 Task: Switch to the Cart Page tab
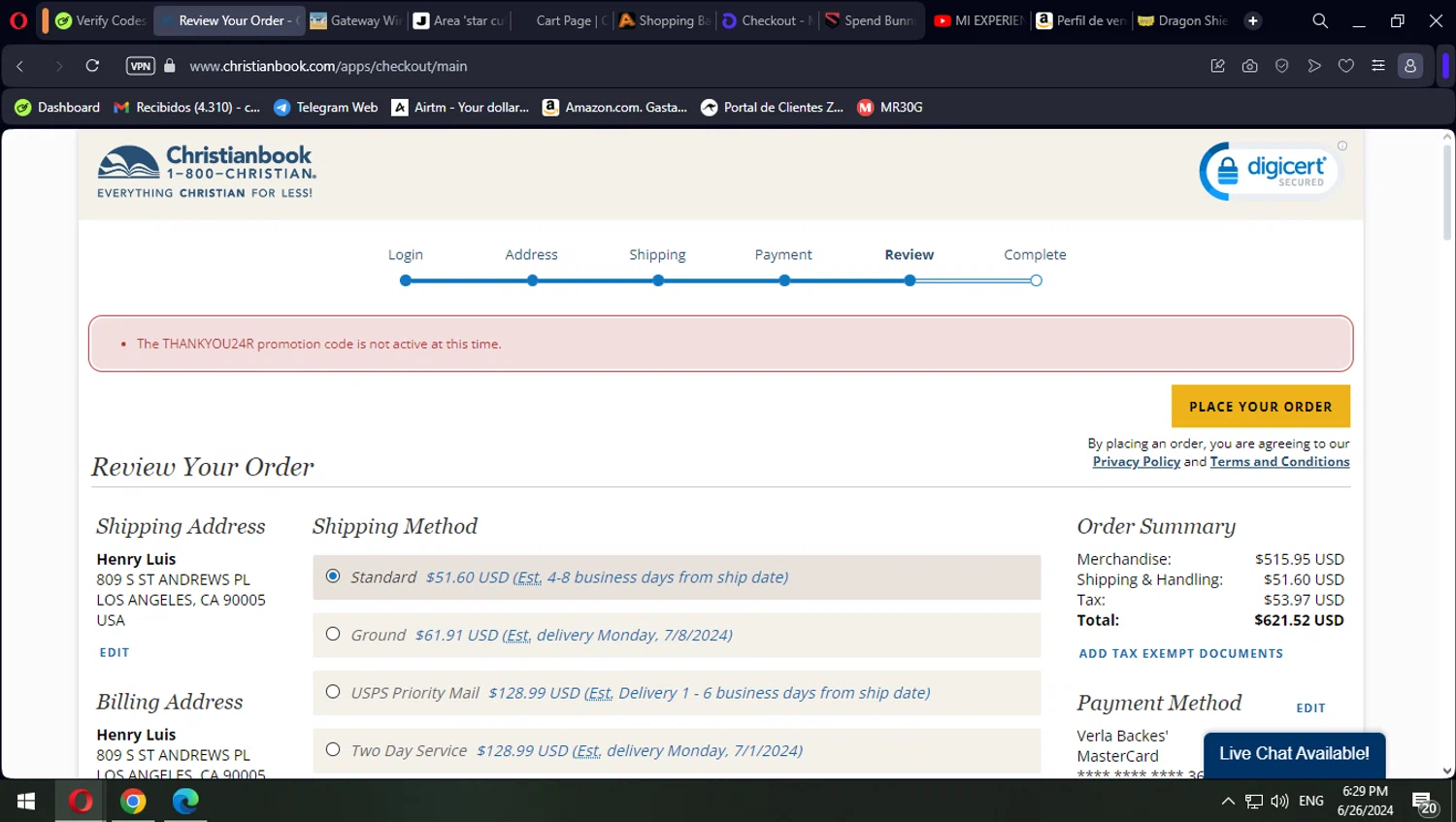(562, 20)
